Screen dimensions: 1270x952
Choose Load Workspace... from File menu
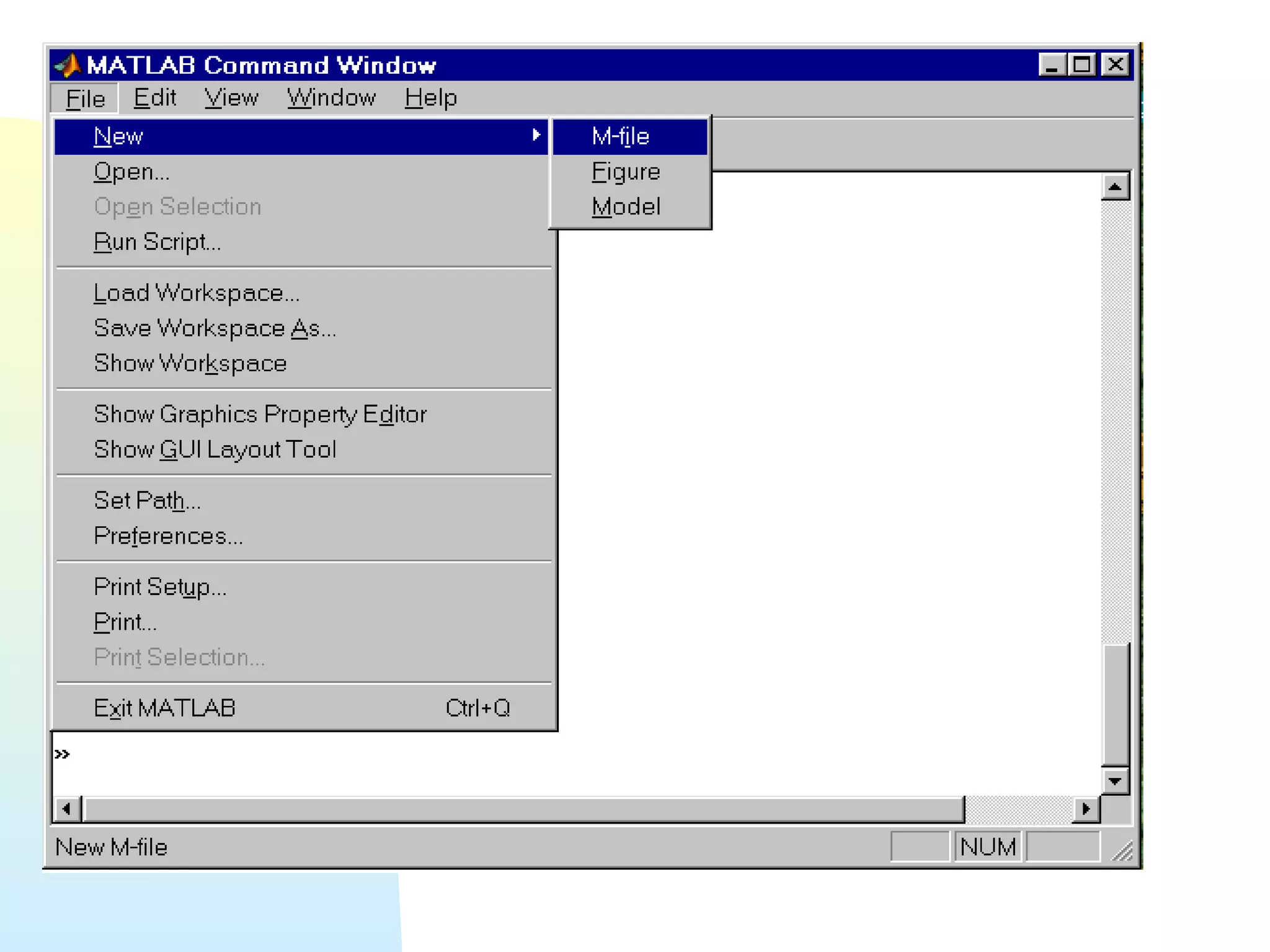pyautogui.click(x=196, y=293)
